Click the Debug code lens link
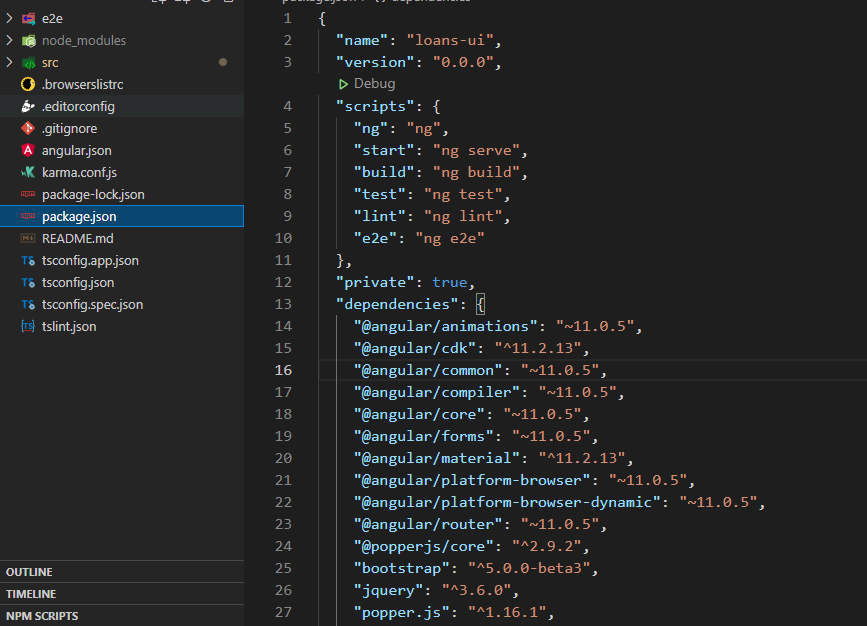This screenshot has height=626, width=867. click(374, 84)
